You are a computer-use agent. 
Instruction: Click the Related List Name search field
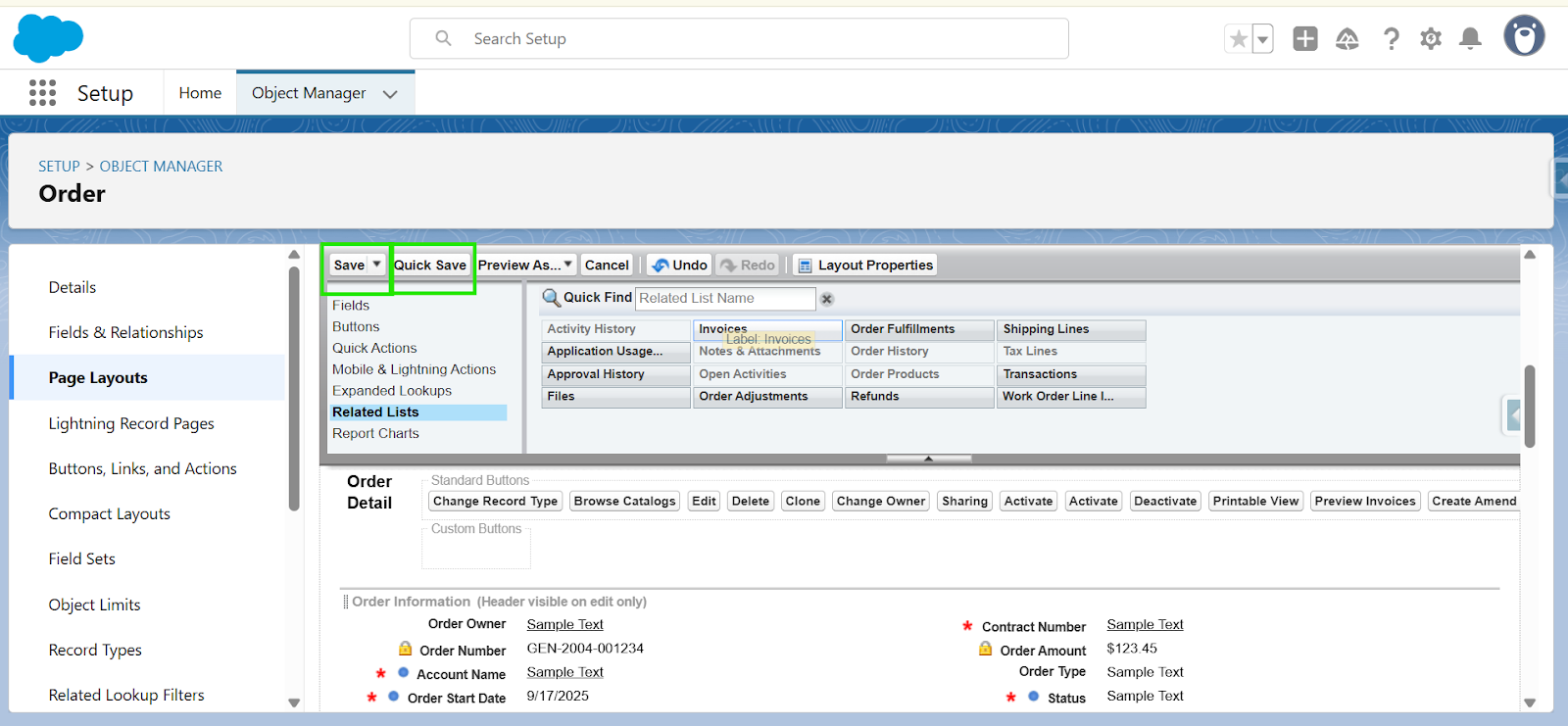coord(724,299)
